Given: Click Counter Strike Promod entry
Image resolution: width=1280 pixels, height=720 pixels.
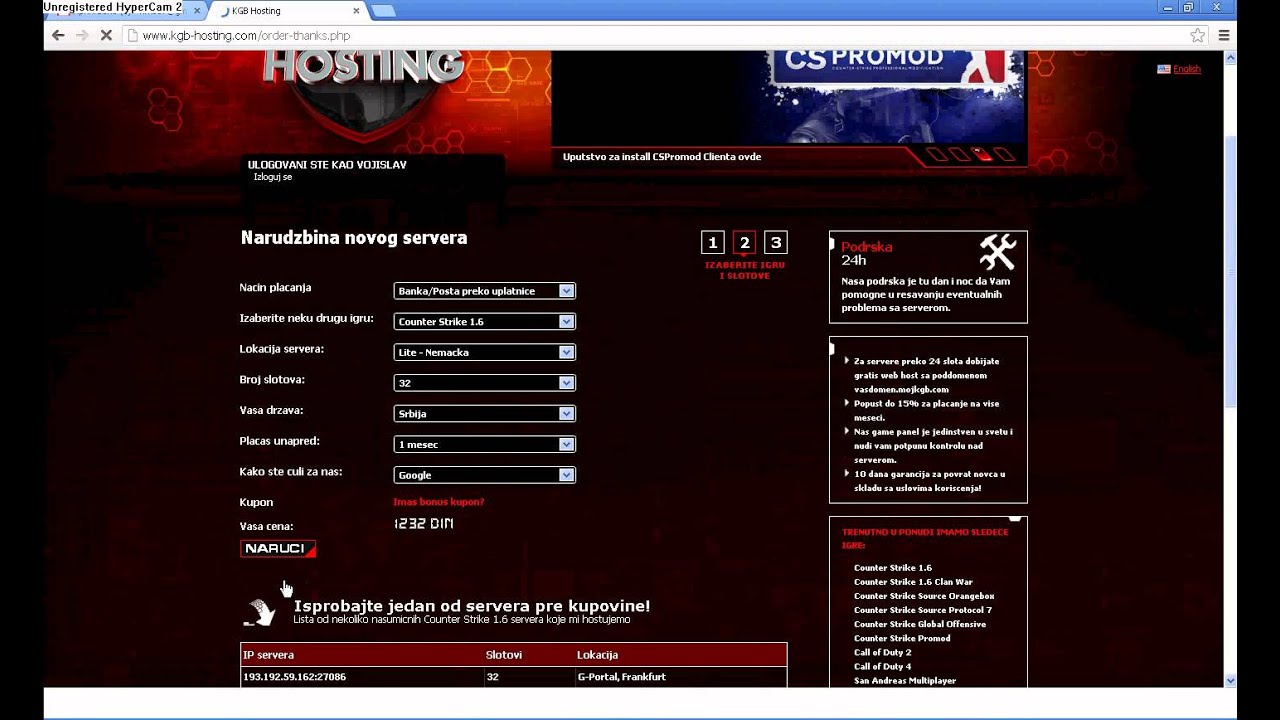Looking at the screenshot, I should [x=902, y=638].
